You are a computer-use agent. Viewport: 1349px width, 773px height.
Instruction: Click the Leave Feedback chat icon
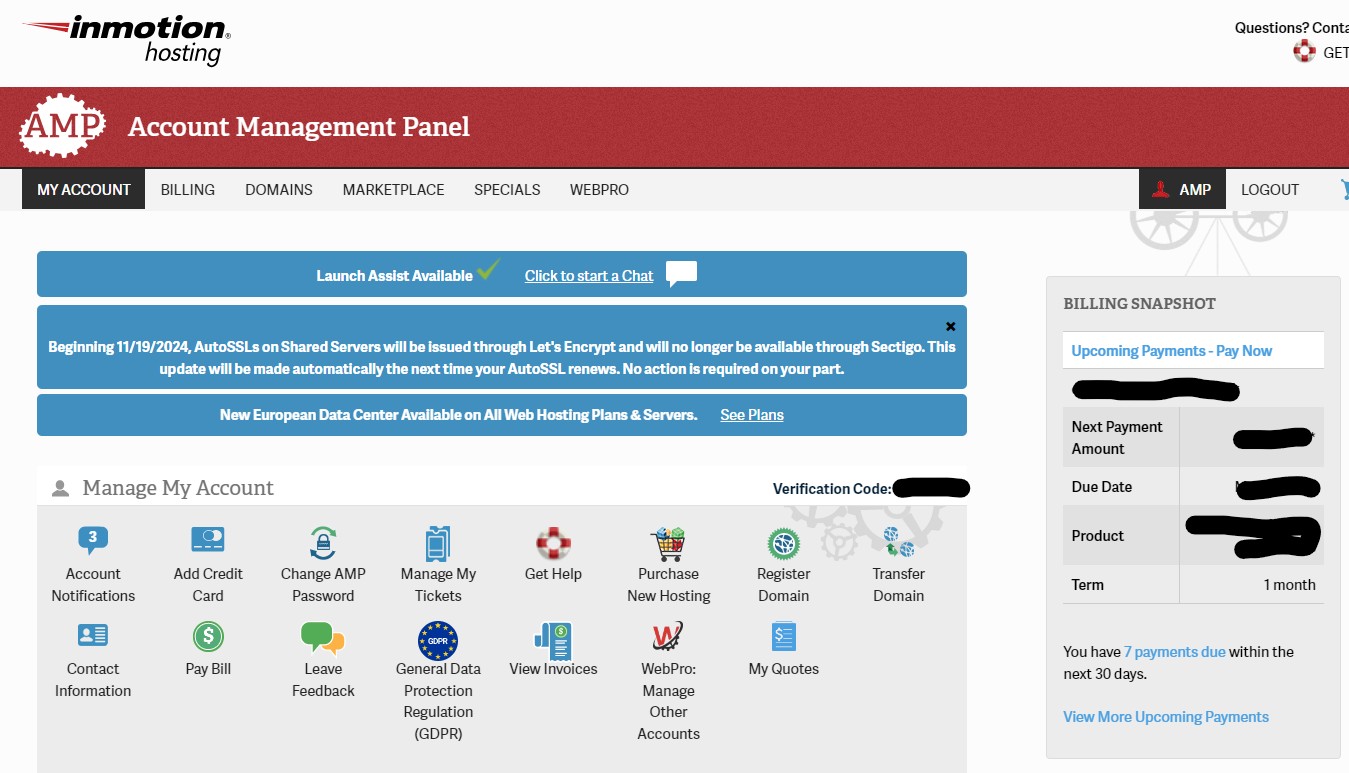(x=323, y=638)
